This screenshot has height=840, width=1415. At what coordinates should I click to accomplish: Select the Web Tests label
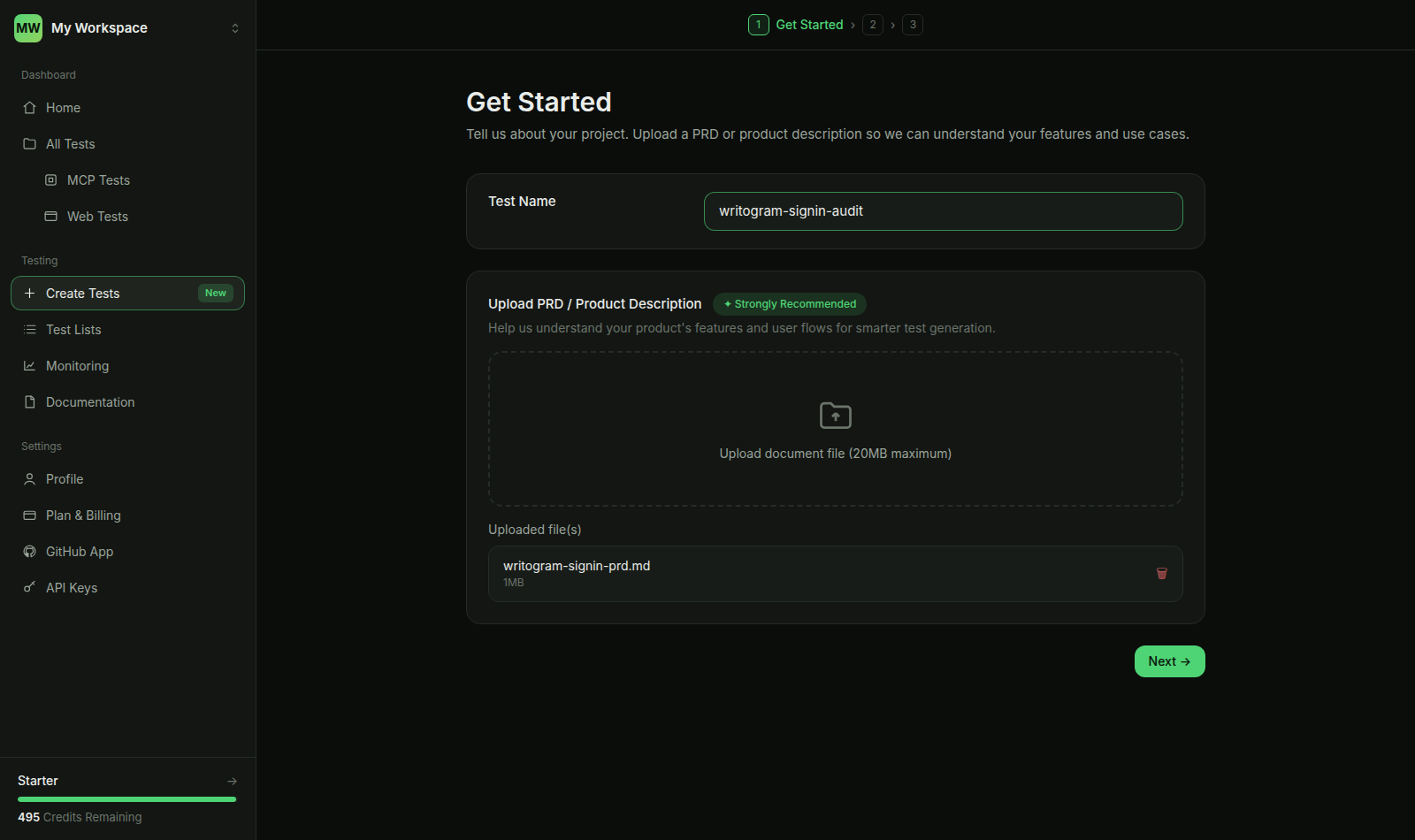(x=97, y=217)
